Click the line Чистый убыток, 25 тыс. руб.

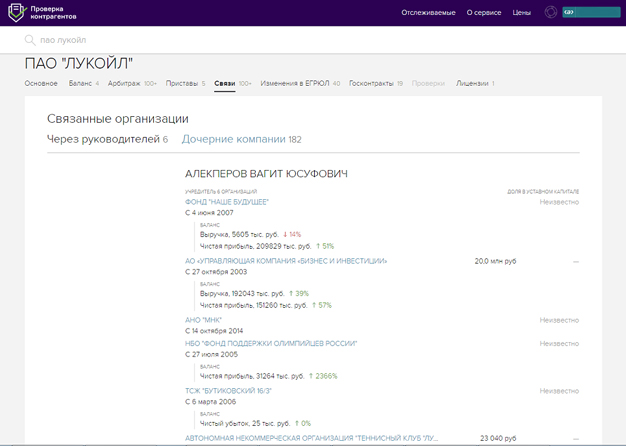coord(245,423)
